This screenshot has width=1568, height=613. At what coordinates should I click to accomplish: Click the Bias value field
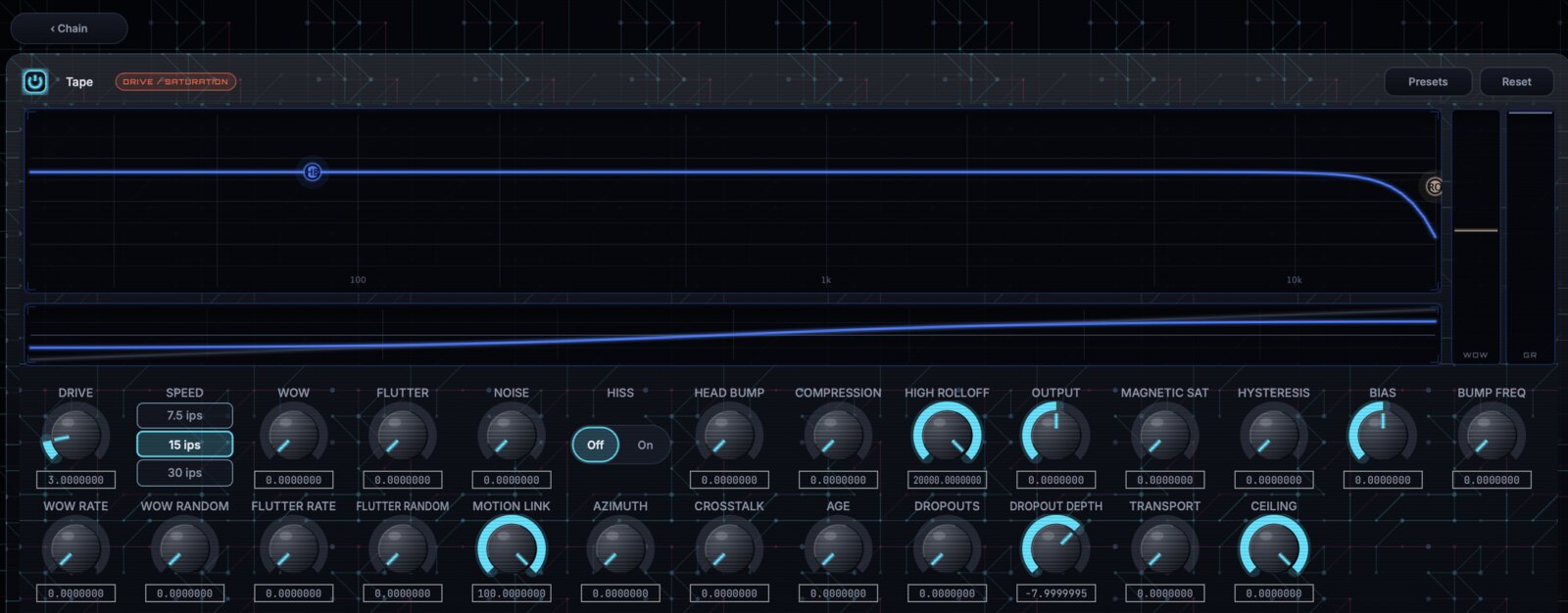pyautogui.click(x=1382, y=480)
